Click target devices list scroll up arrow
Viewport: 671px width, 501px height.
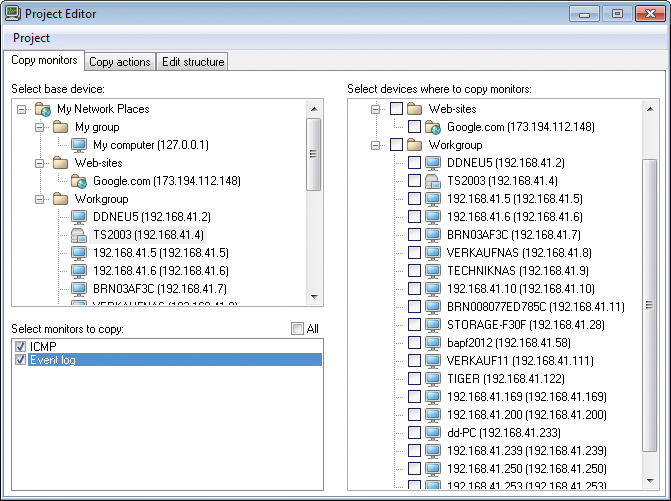point(650,109)
